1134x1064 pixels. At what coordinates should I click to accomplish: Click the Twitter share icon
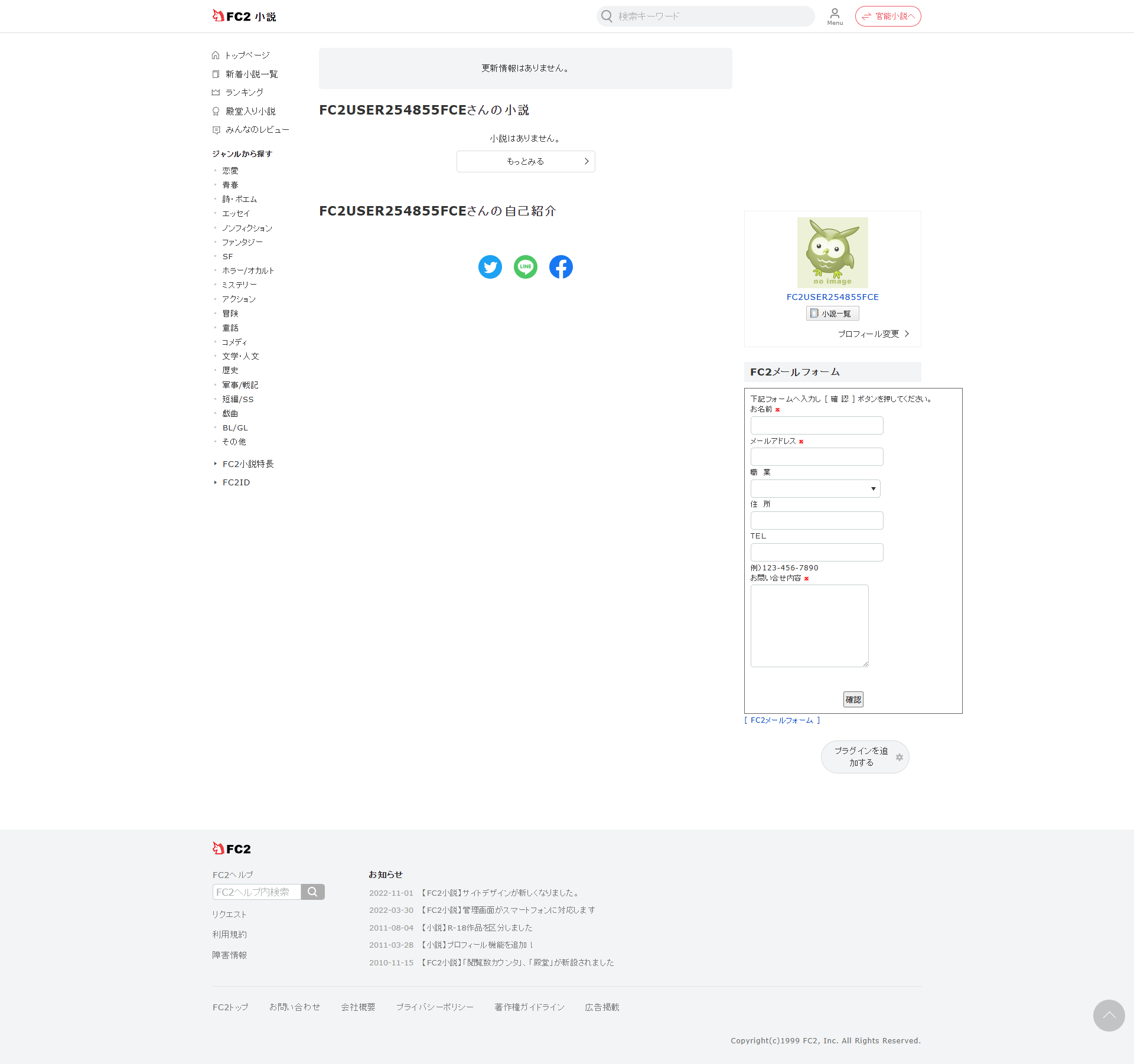tap(490, 267)
